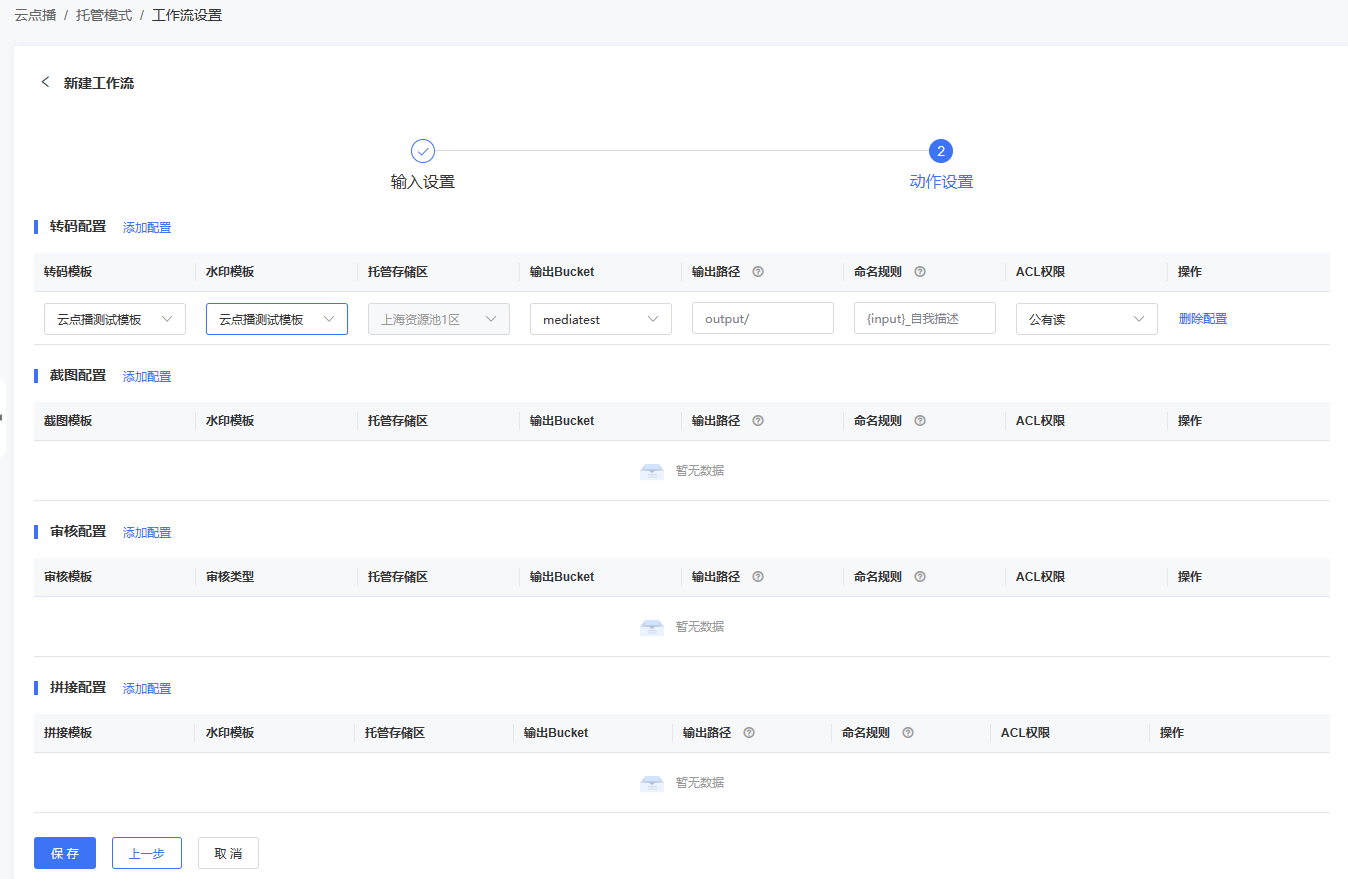The width and height of the screenshot is (1348, 879).
Task: Click the completed 输入设置 step circle
Action: pos(423,151)
